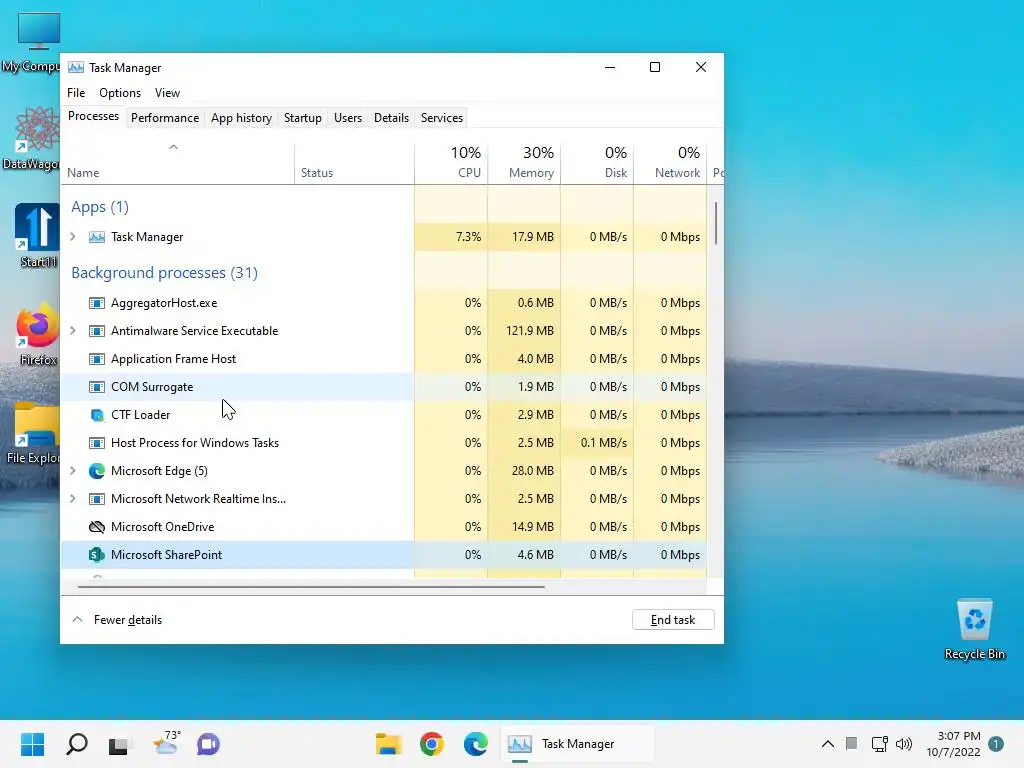
Task: Open the File menu
Action: tap(76, 93)
